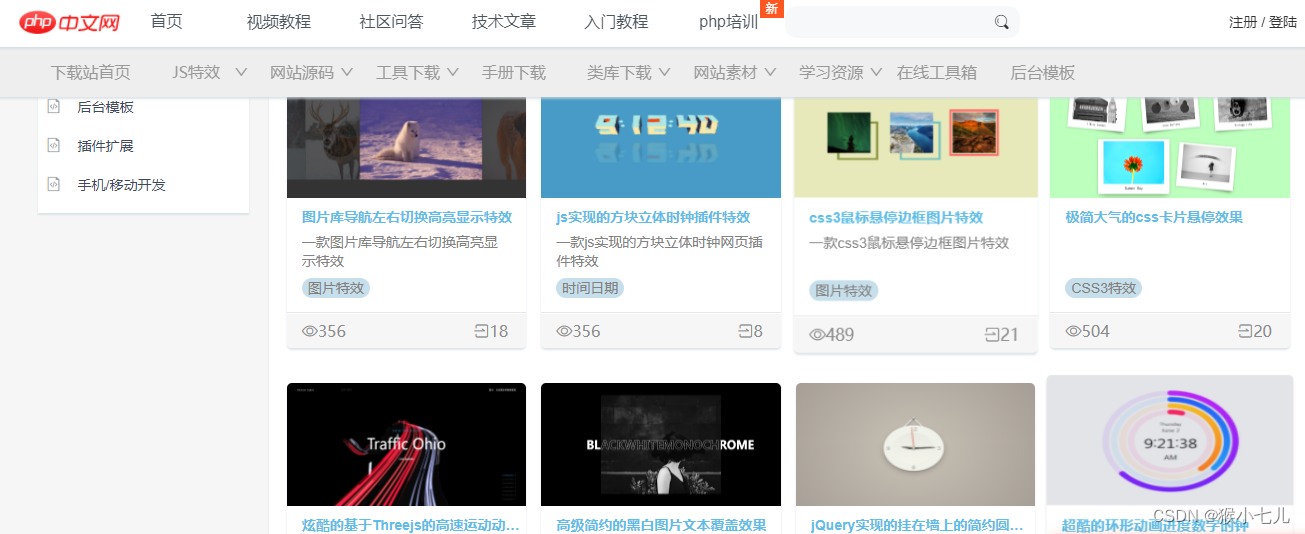Open the php培训 menu item
Image resolution: width=1305 pixels, height=534 pixels.
(x=729, y=22)
